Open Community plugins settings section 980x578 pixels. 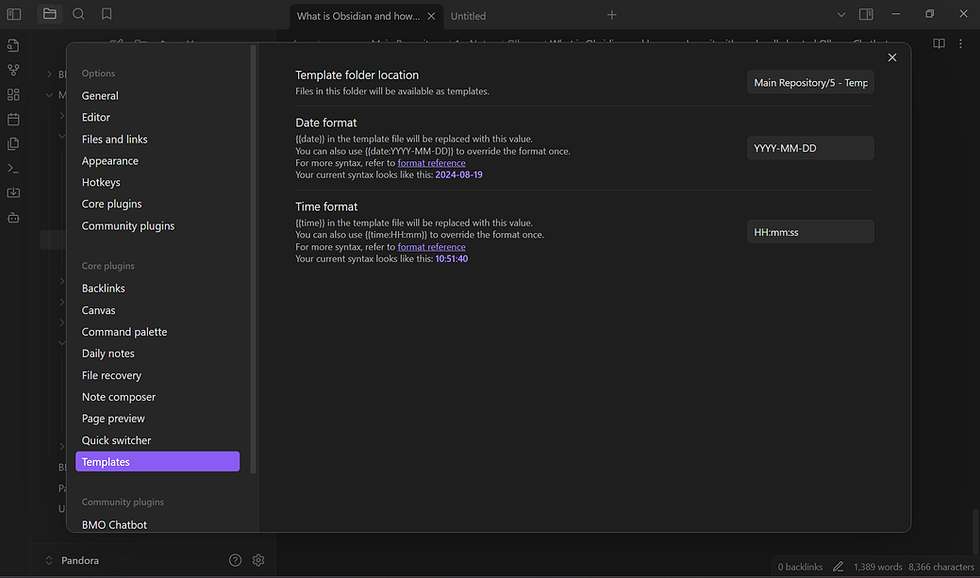click(x=158, y=226)
